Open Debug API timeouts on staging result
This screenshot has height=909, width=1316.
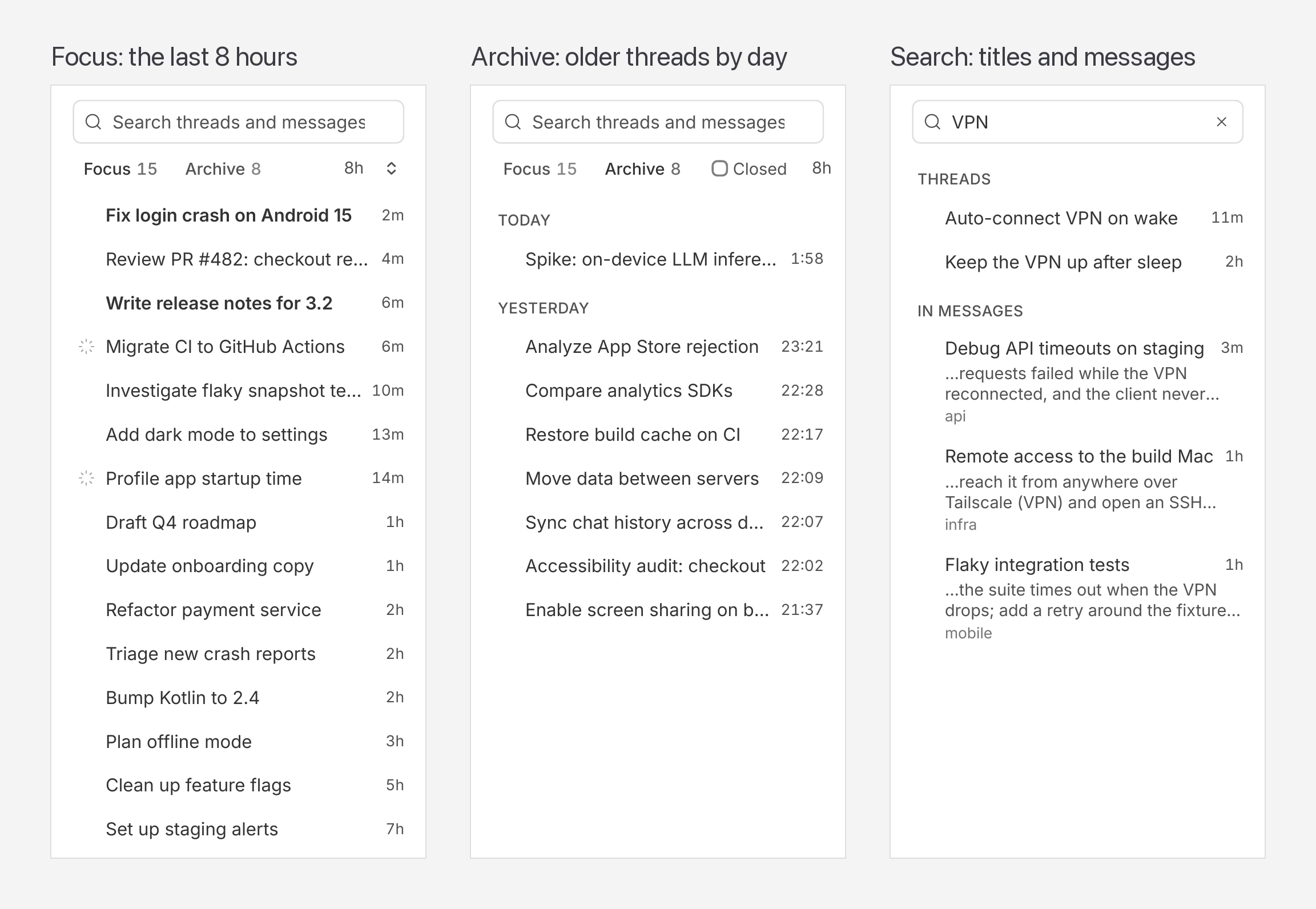click(1078, 381)
